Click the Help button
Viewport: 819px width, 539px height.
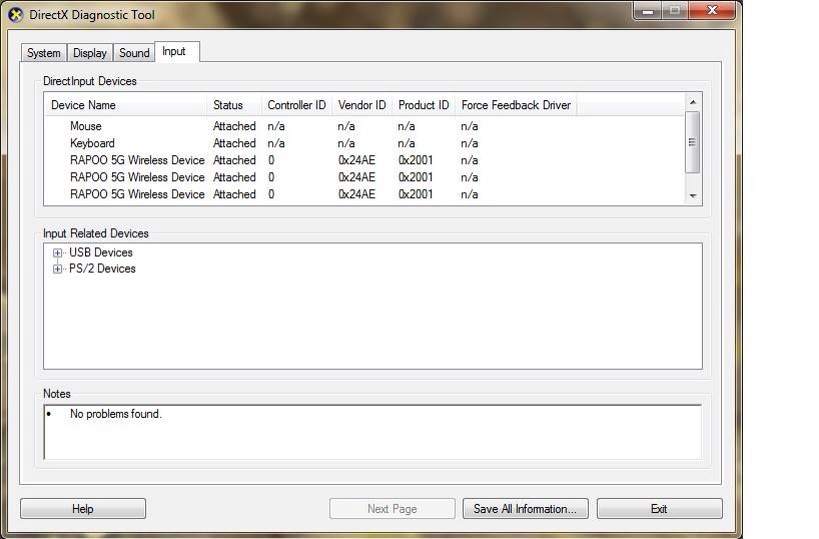pos(83,509)
